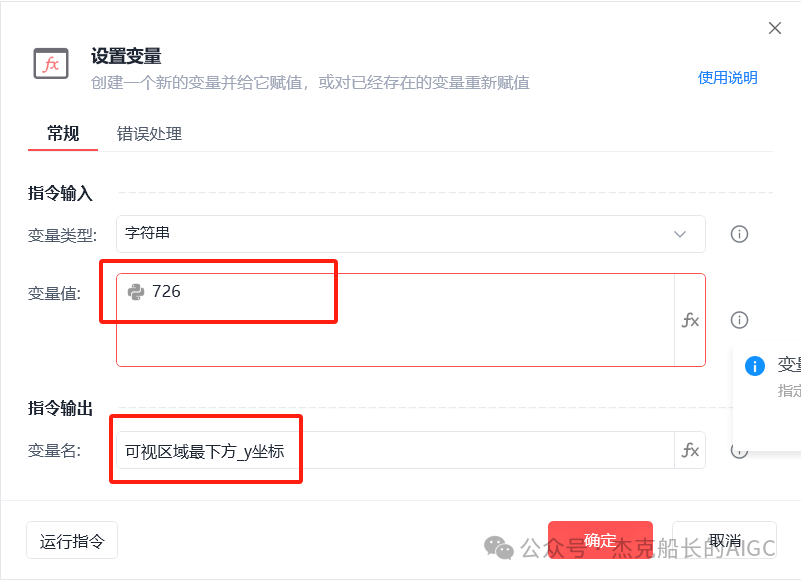Select the 常规 tab
The width and height of the screenshot is (801, 580).
[63, 134]
